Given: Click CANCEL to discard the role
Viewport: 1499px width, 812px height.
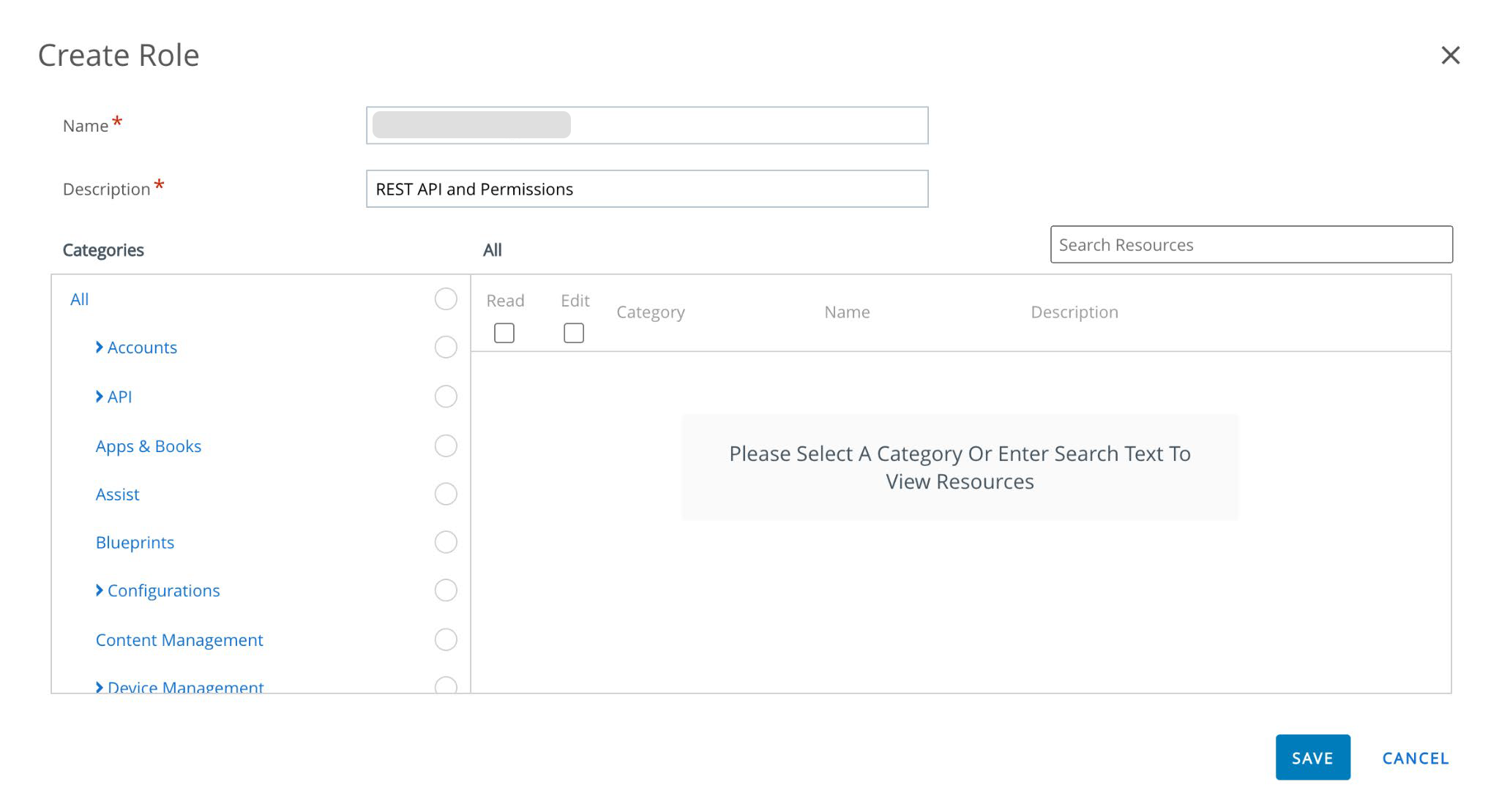Looking at the screenshot, I should point(1415,759).
